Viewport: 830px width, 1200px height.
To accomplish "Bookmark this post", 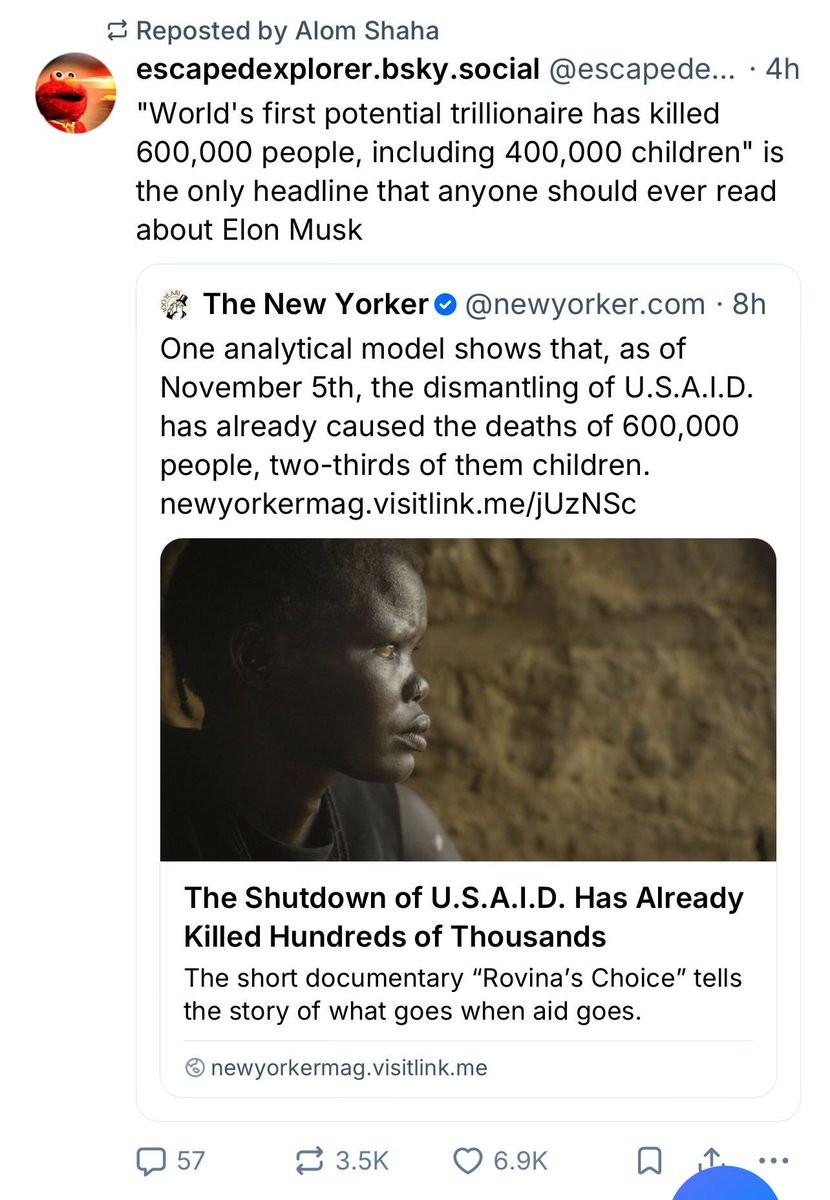I will tap(649, 1161).
